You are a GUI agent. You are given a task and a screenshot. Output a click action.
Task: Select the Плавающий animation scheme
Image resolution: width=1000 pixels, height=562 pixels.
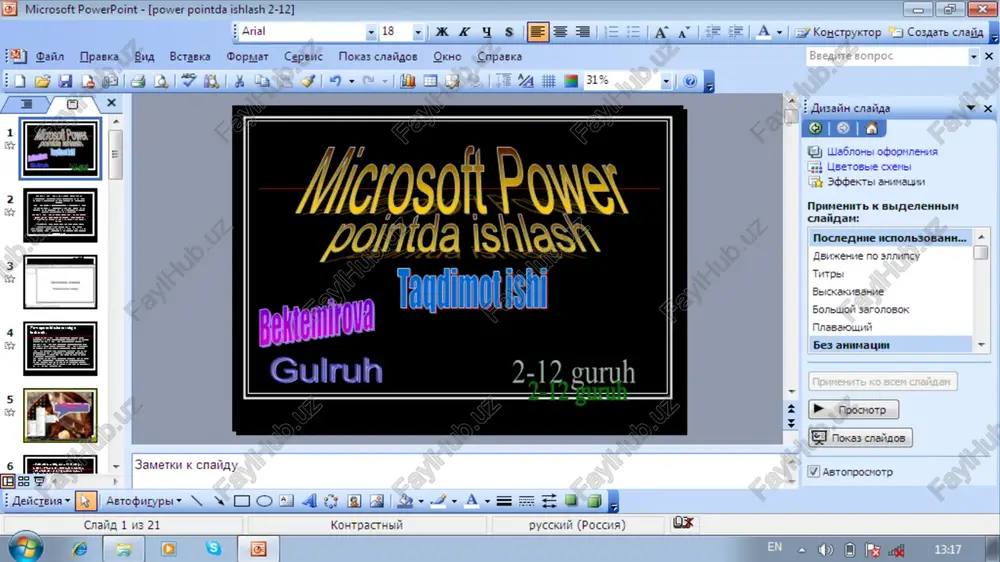pyautogui.click(x=841, y=327)
